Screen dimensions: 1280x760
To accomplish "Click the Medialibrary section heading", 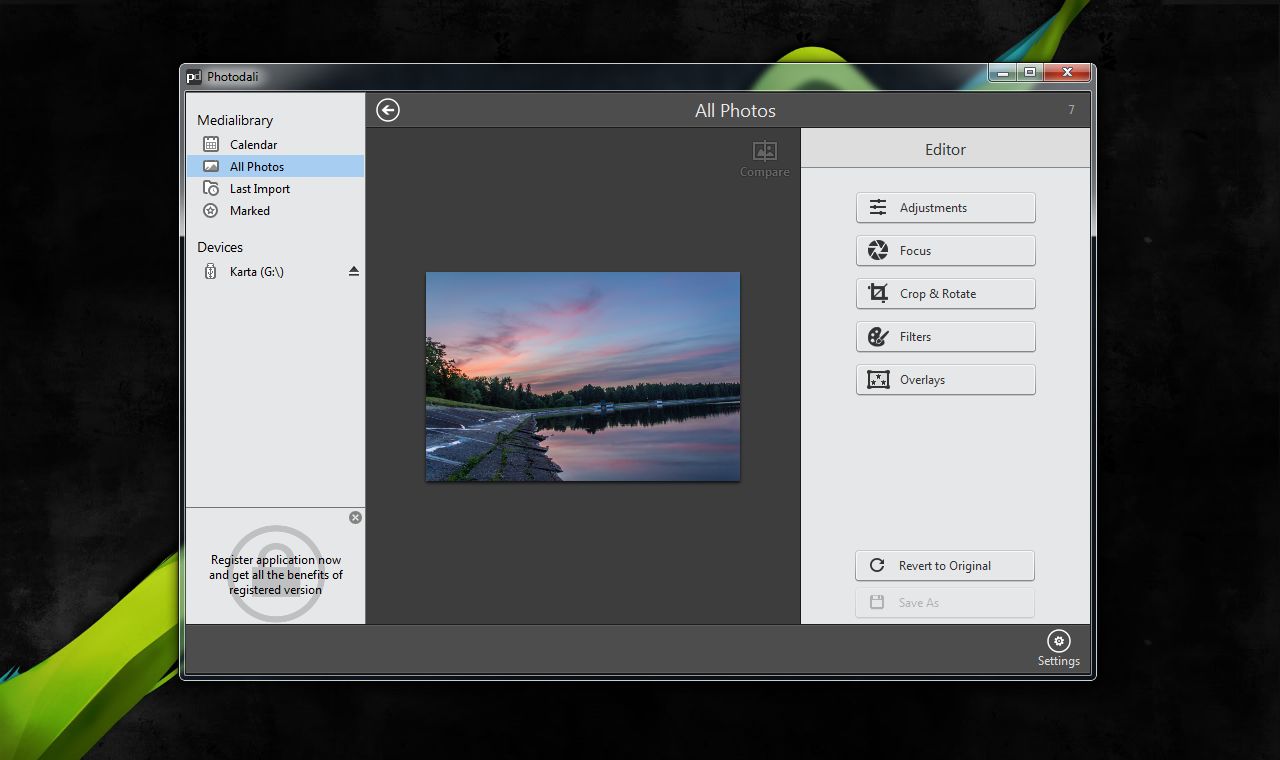I will tap(235, 120).
